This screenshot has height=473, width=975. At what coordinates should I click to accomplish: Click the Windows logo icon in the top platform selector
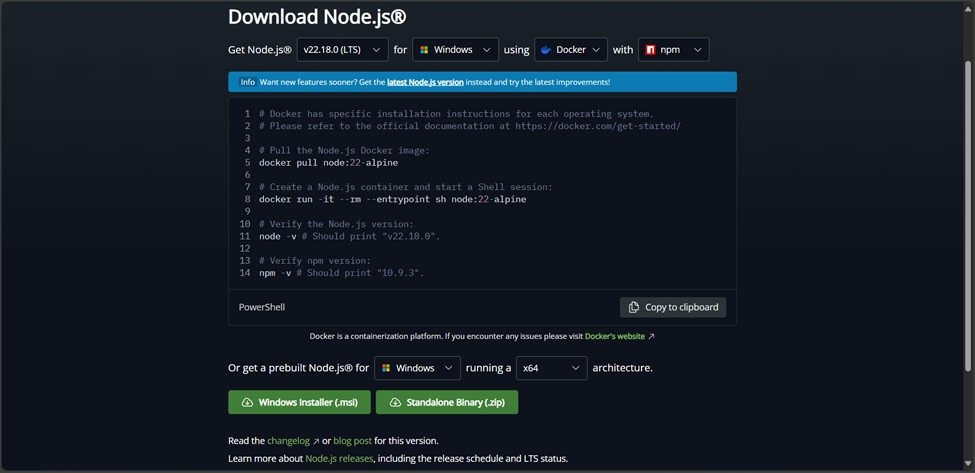423,50
